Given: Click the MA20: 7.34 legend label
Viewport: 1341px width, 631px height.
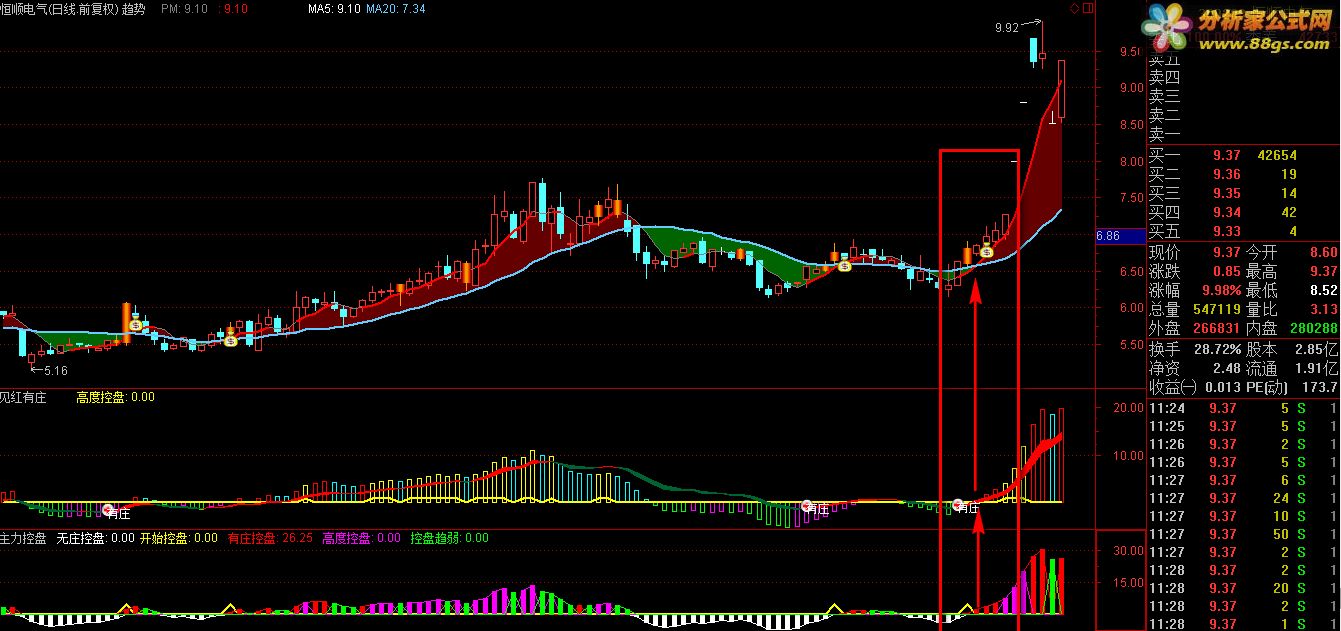Looking at the screenshot, I should (396, 9).
